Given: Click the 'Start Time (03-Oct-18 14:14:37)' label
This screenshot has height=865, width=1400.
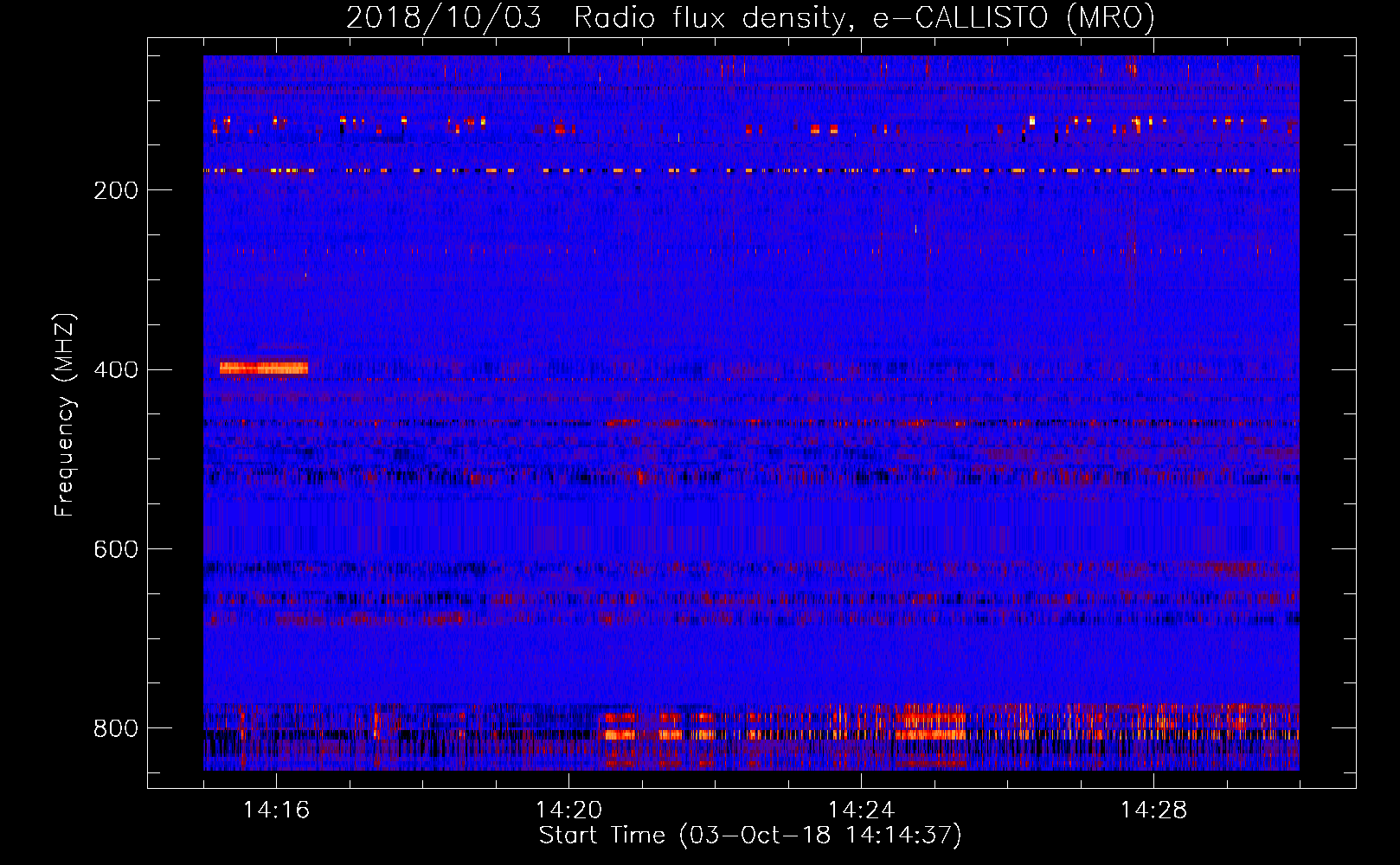Looking at the screenshot, I should [x=750, y=836].
